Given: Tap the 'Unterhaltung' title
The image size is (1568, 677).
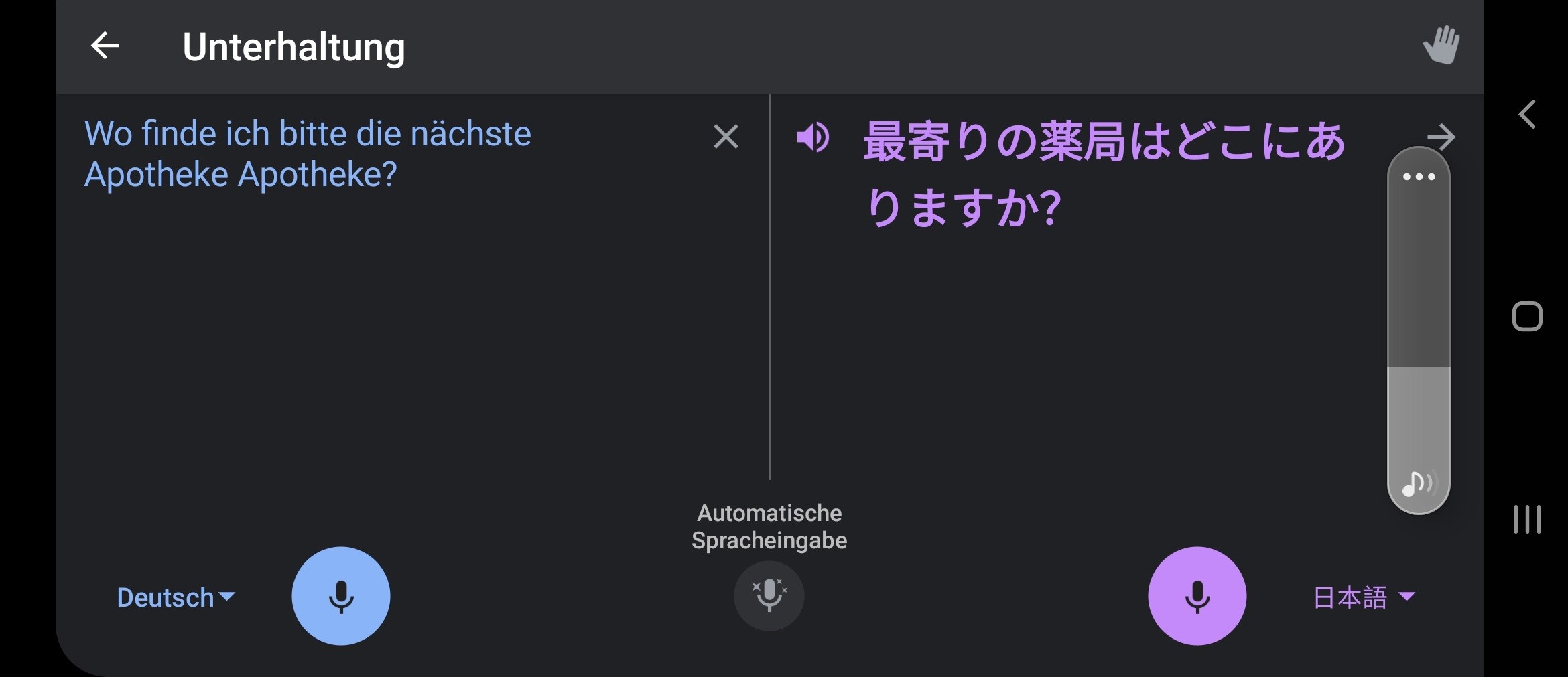Looking at the screenshot, I should click(293, 47).
